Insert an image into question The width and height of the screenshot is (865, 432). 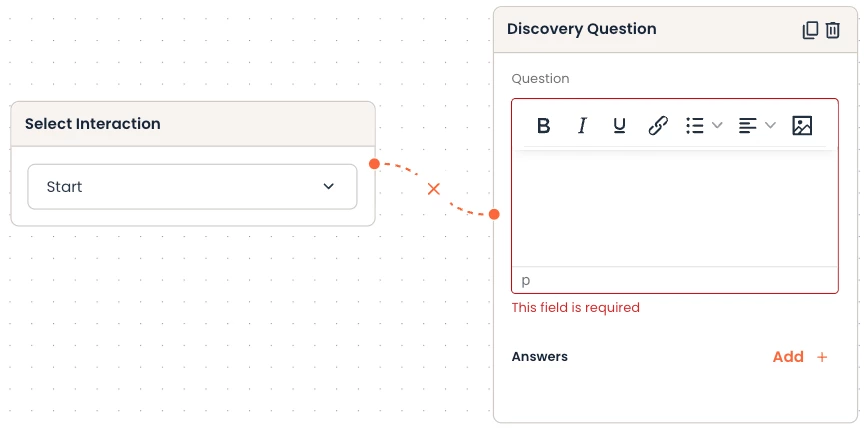pyautogui.click(x=802, y=125)
